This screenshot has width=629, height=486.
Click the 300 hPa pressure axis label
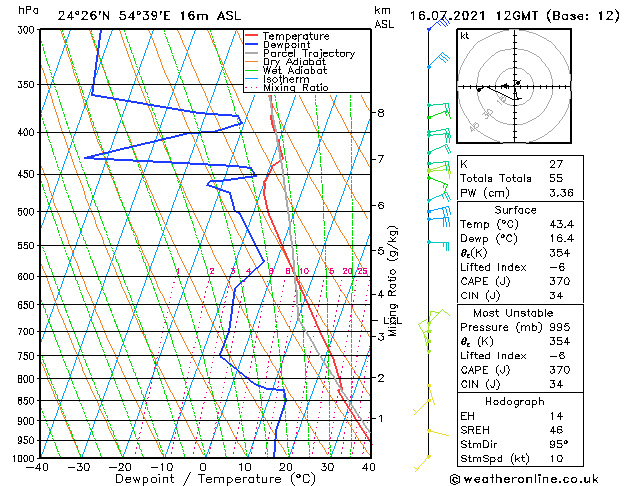coord(27,30)
